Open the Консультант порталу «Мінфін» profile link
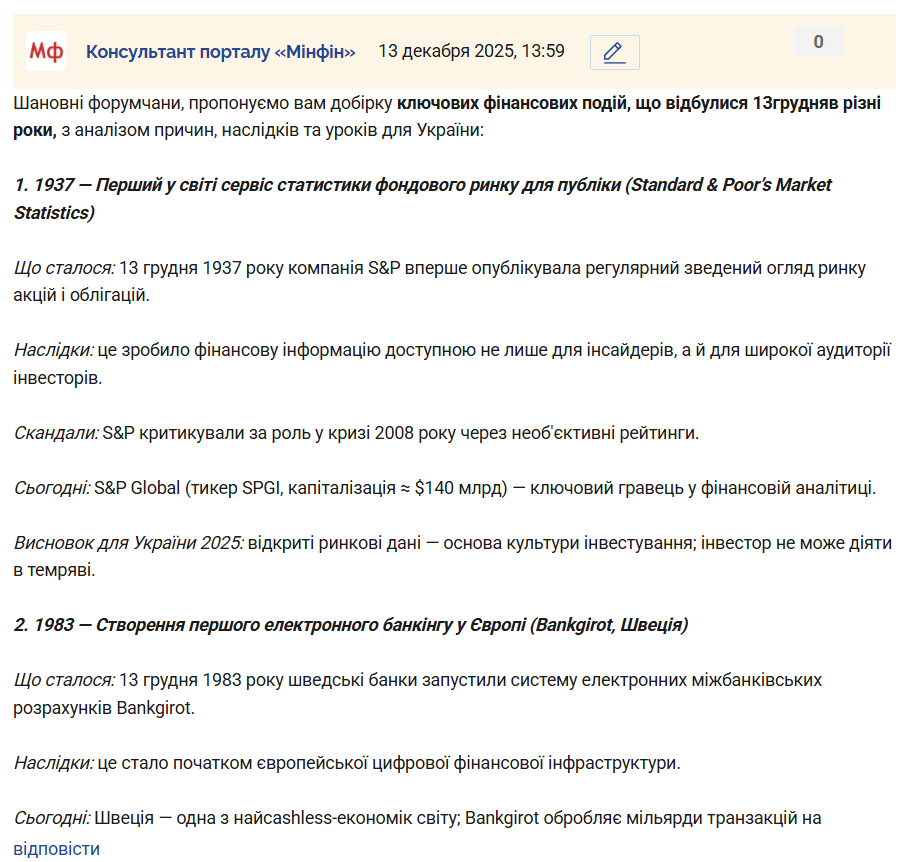The image size is (906, 862). 220,51
